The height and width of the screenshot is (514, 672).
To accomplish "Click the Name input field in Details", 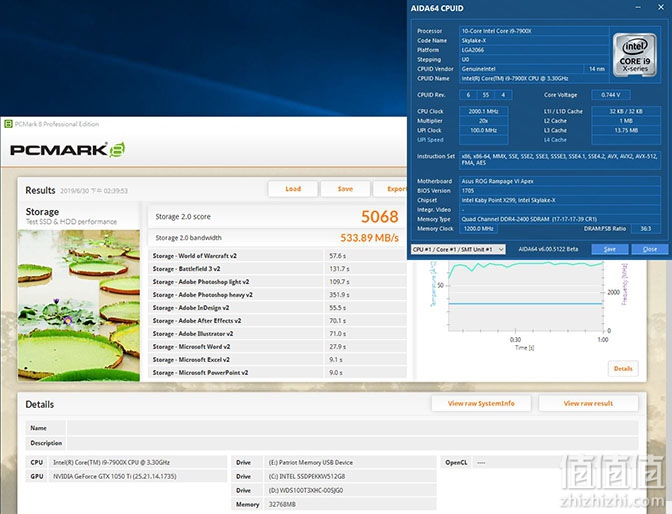I will [x=352, y=428].
